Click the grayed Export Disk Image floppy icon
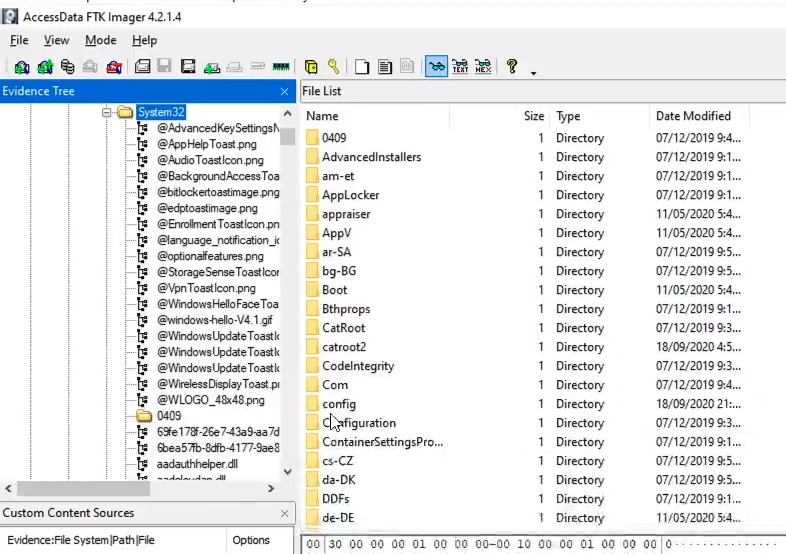Viewport: 786px width, 554px height. click(164, 67)
